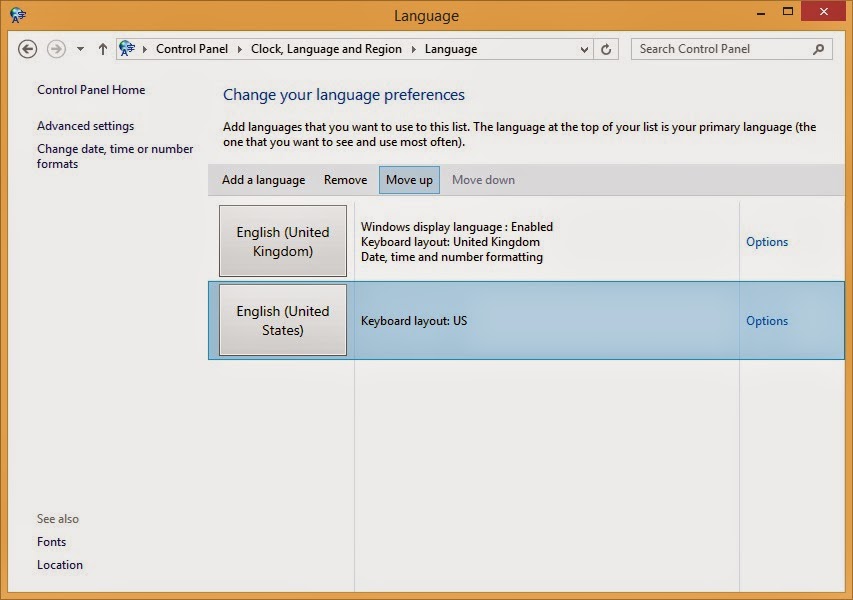Close the Language window
Screen dimensions: 853x600
(824, 11)
